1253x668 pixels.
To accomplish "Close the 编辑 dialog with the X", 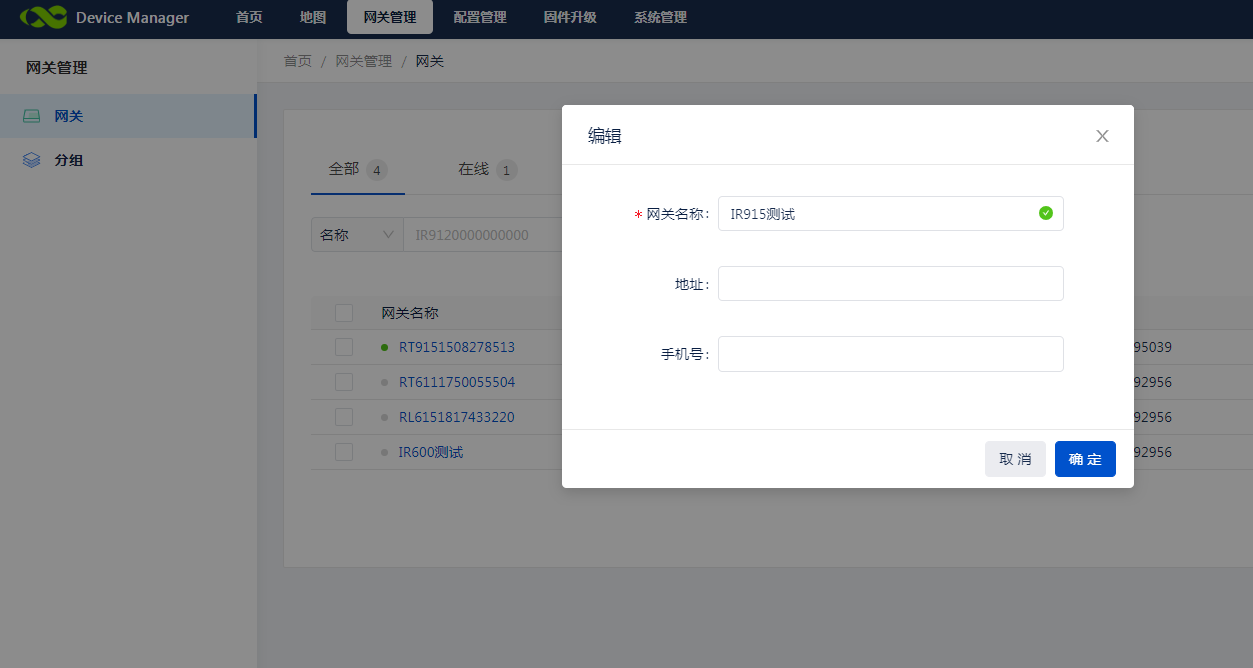I will [1102, 135].
